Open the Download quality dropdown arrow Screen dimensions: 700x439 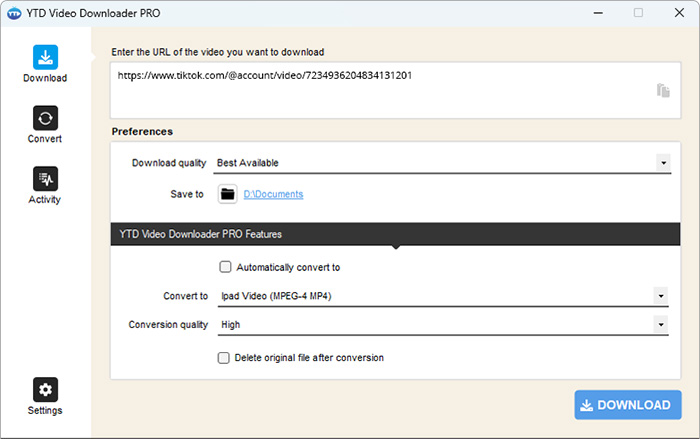tap(663, 163)
